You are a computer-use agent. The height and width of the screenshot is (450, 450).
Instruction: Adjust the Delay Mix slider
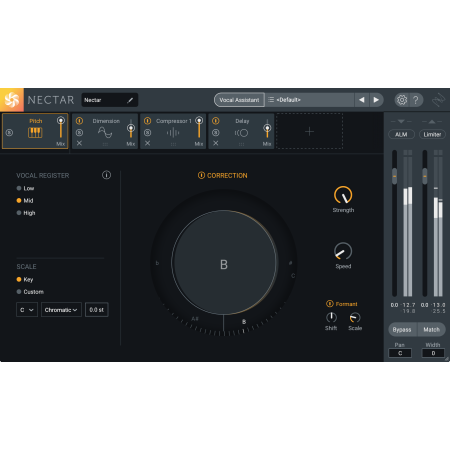267,128
